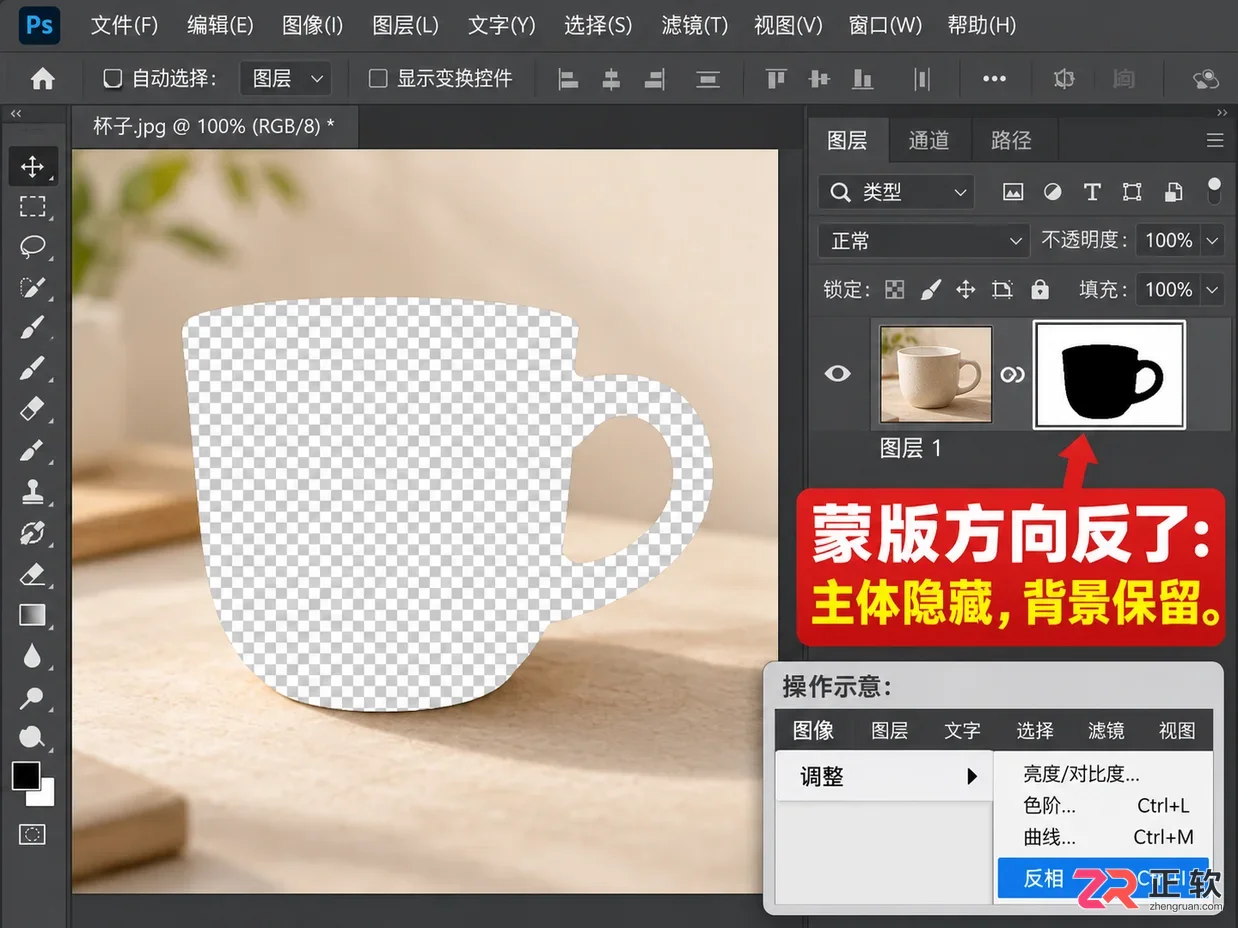This screenshot has width=1238, height=928.
Task: Click the link icon between layer and mask
Action: tap(1012, 375)
